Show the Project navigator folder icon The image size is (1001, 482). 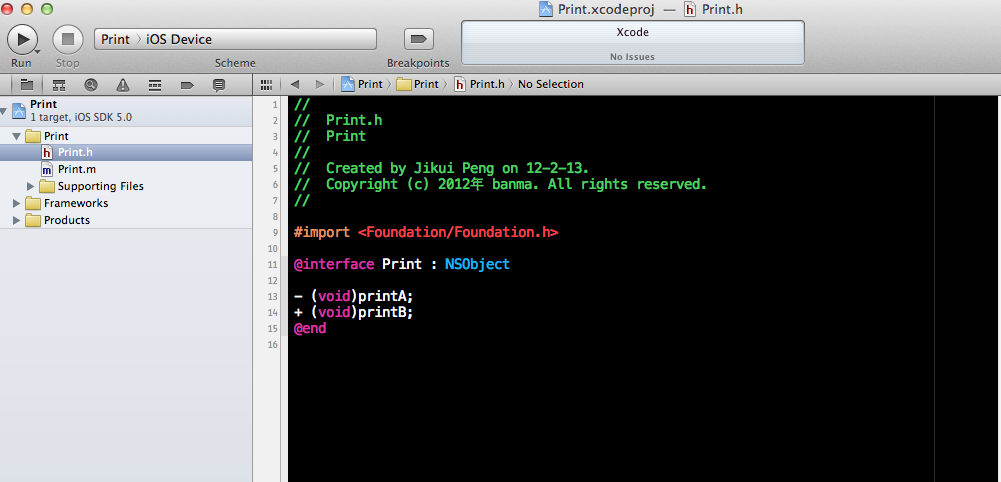tap(27, 84)
